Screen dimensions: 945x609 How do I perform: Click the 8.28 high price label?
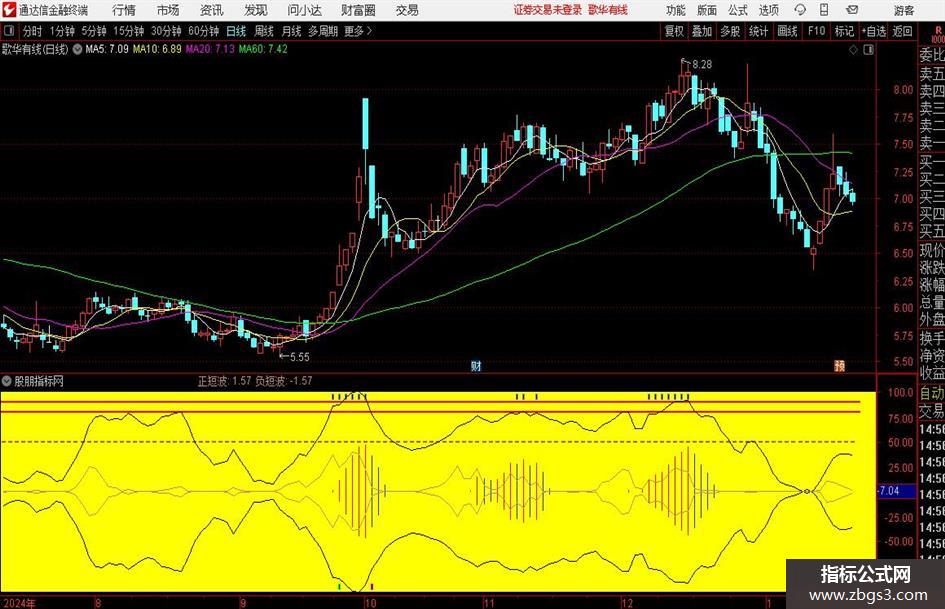click(702, 64)
